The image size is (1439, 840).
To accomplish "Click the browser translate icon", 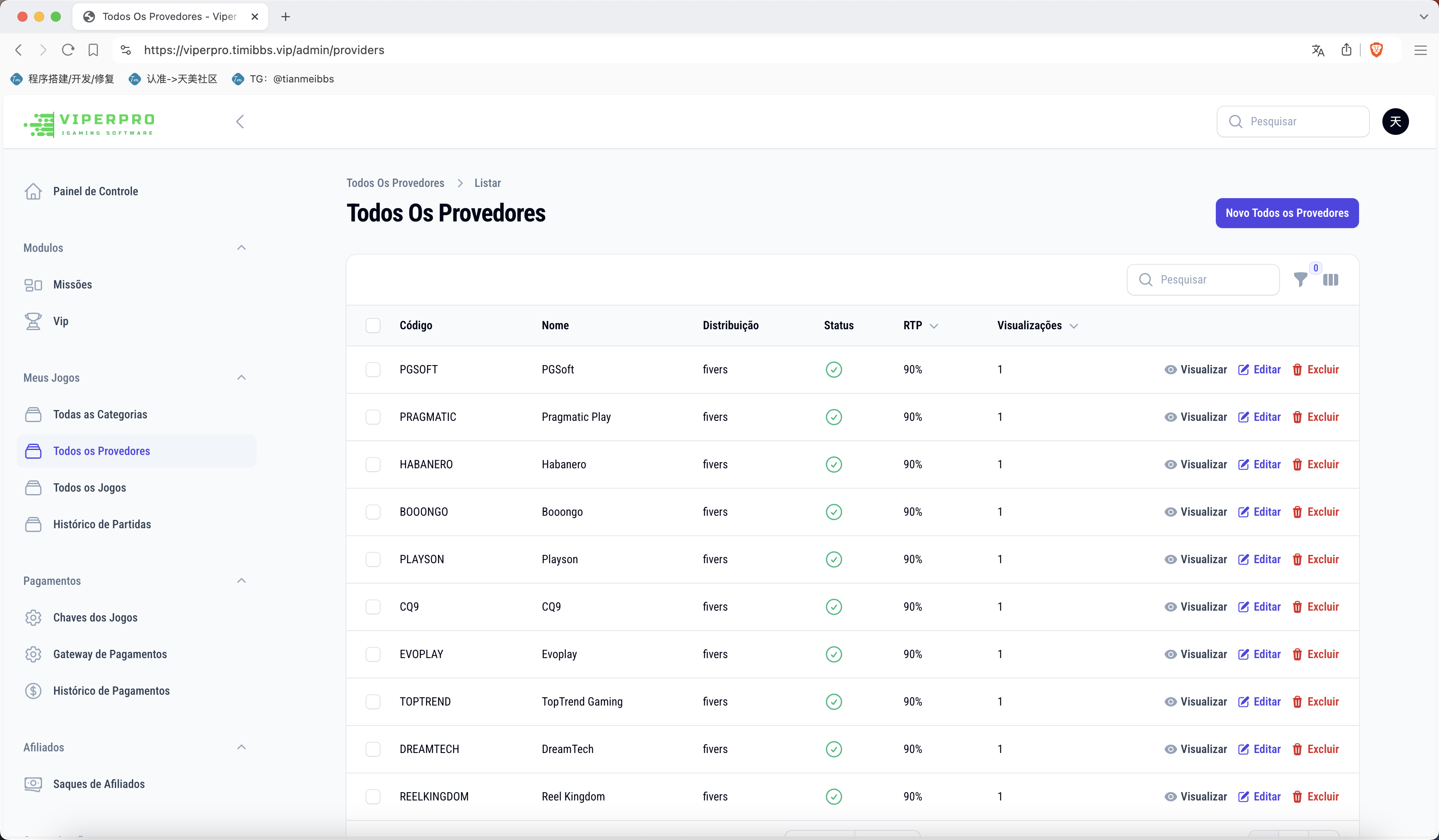I will click(x=1318, y=50).
